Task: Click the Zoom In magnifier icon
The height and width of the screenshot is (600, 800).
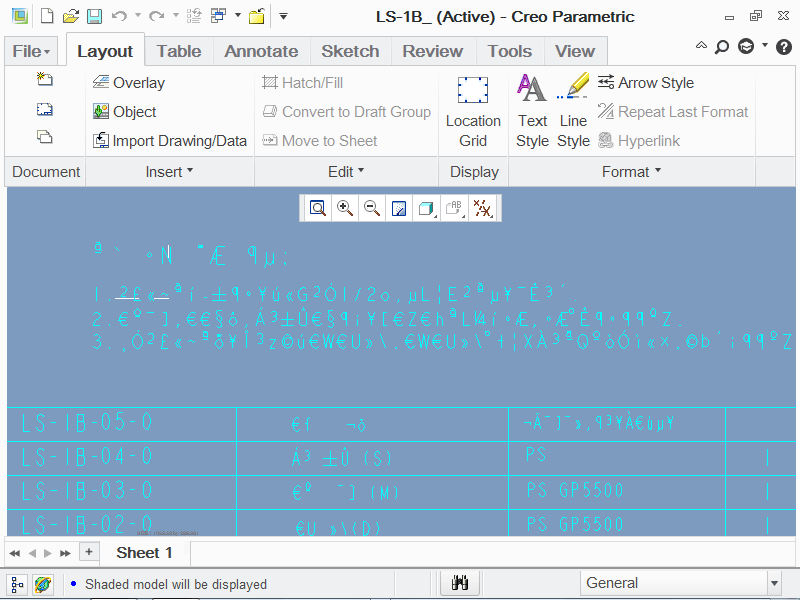Action: (x=345, y=208)
